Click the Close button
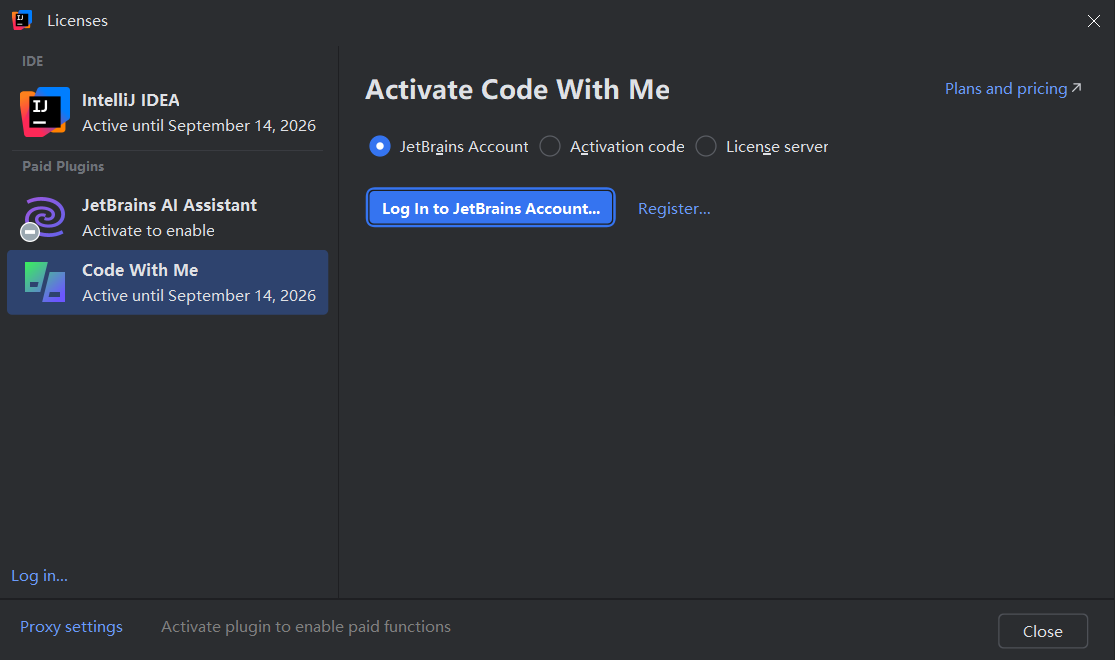 (x=1042, y=631)
